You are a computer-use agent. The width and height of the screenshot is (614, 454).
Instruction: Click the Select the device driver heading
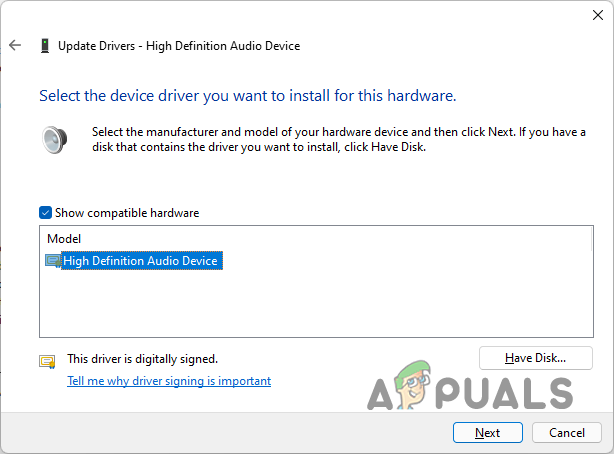coord(247,97)
